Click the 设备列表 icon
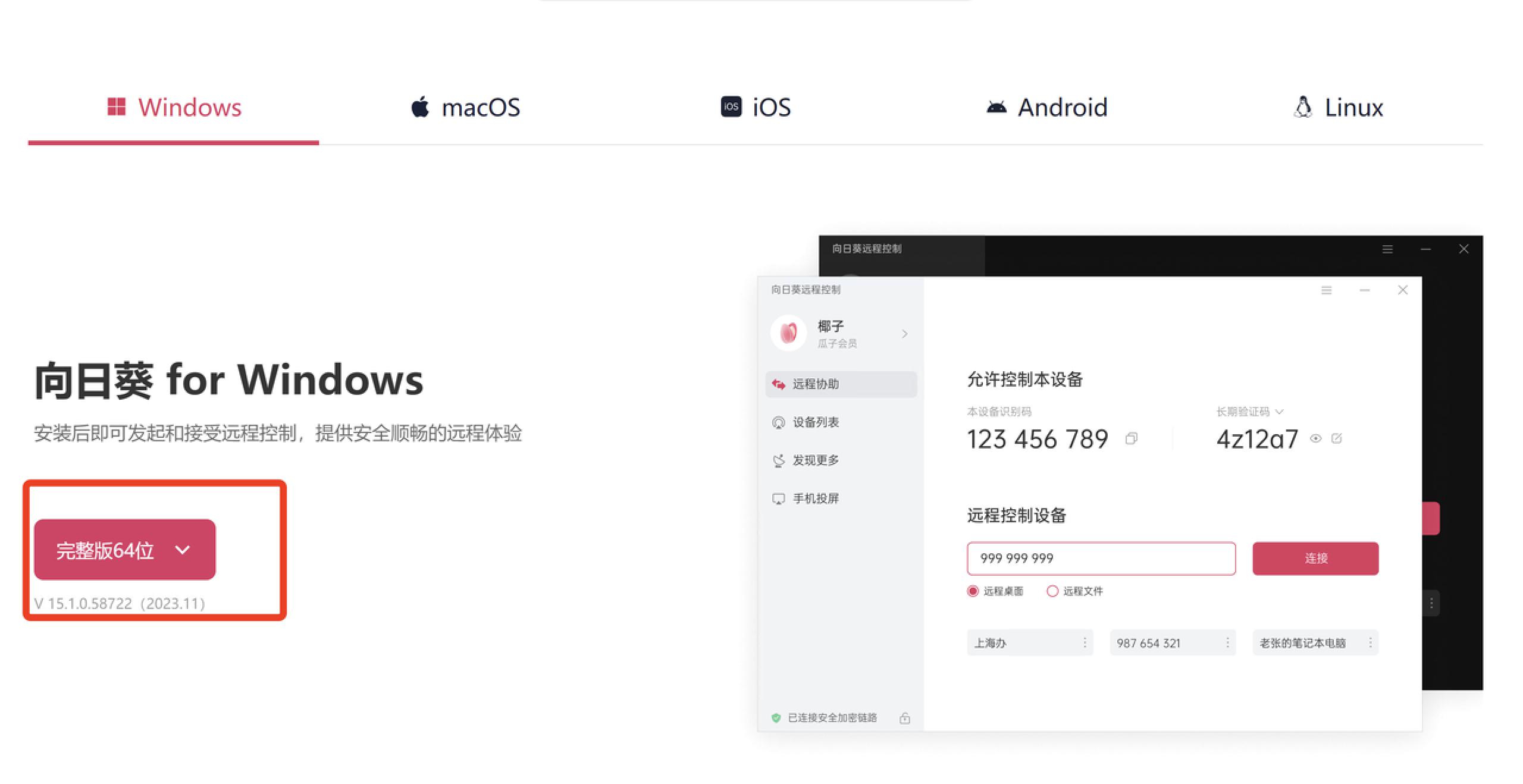1523x784 pixels. point(778,422)
